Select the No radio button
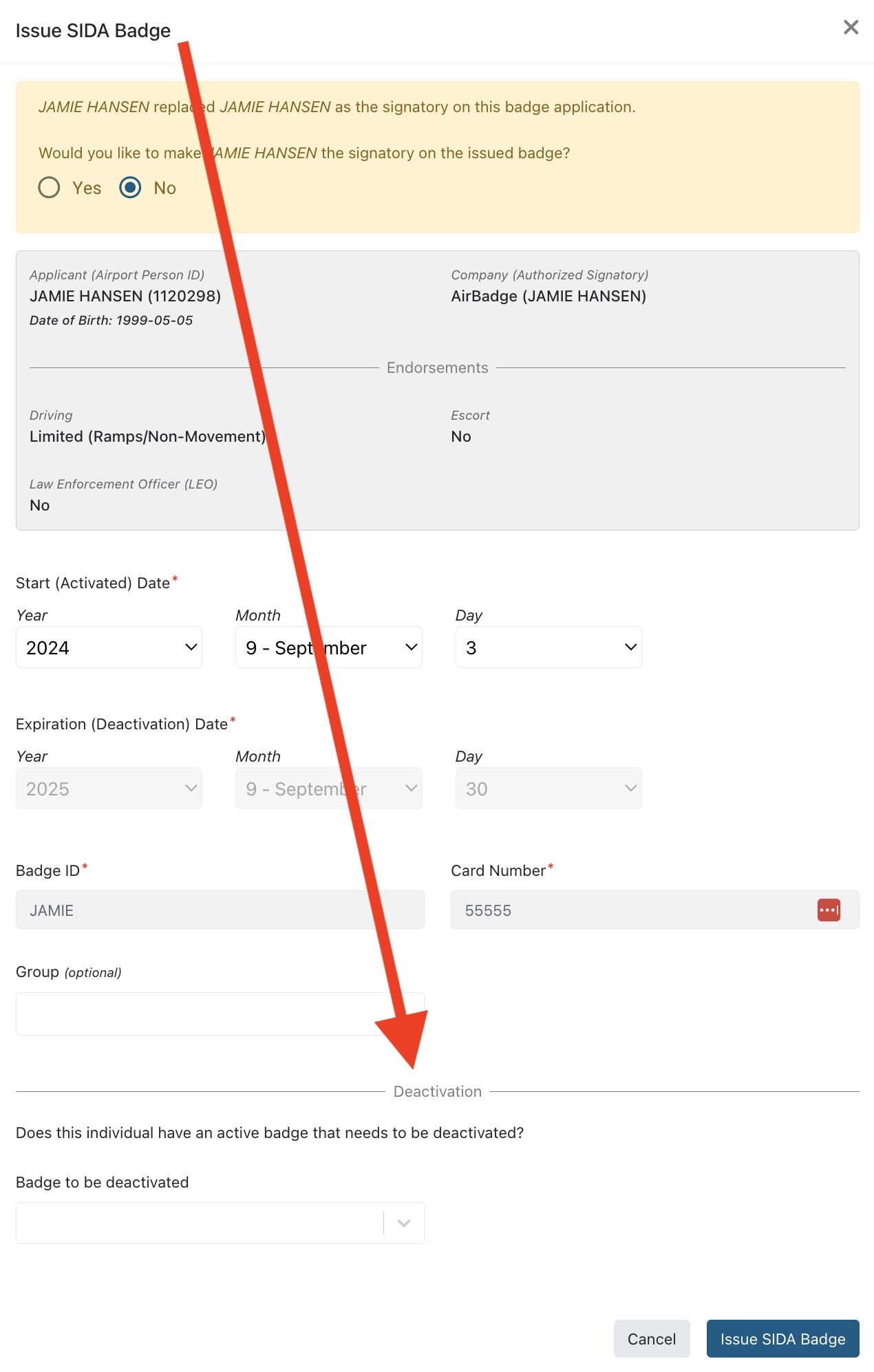This screenshot has height=1372, width=874. 130,187
